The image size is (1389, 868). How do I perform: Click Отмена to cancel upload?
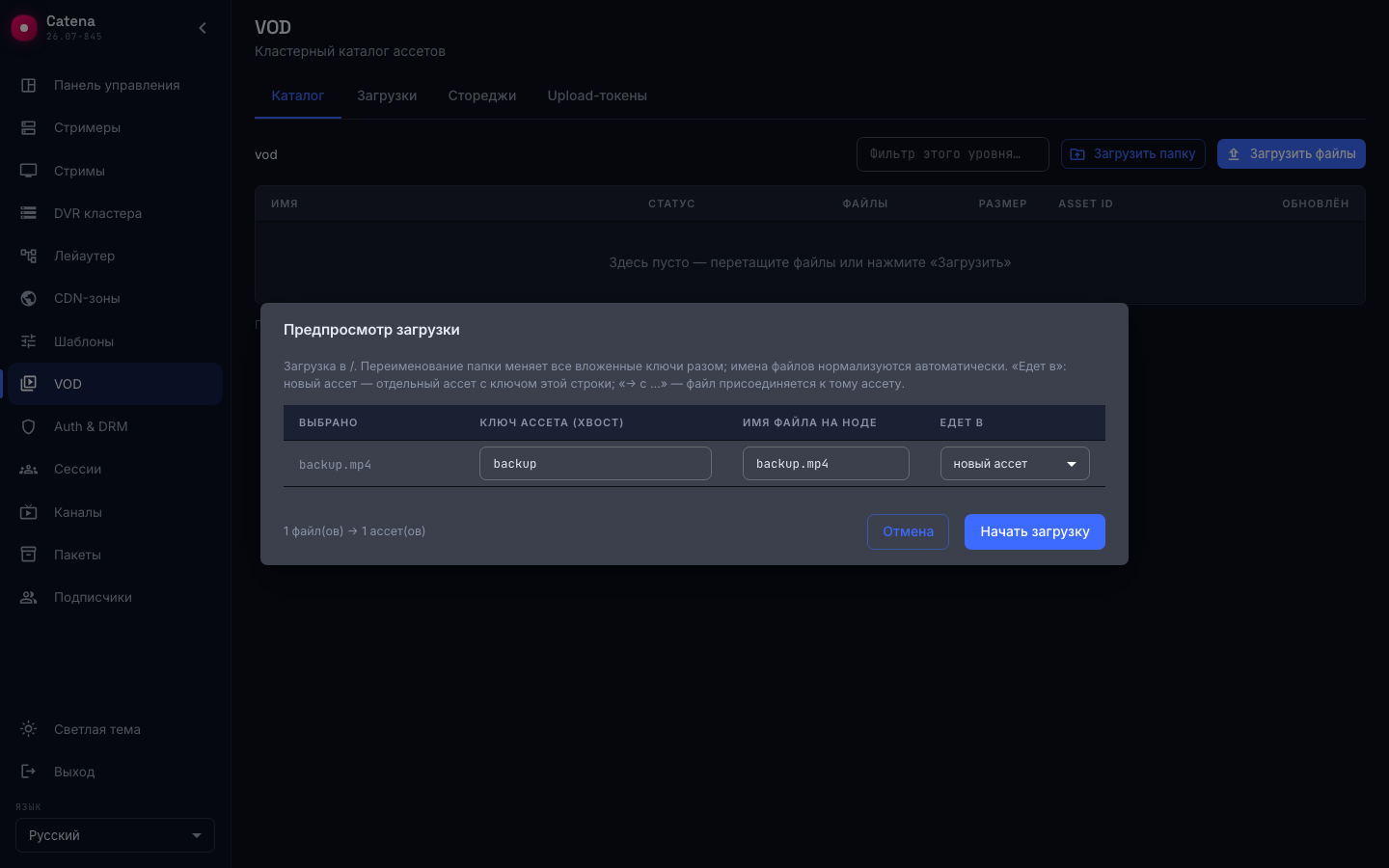pyautogui.click(x=908, y=531)
